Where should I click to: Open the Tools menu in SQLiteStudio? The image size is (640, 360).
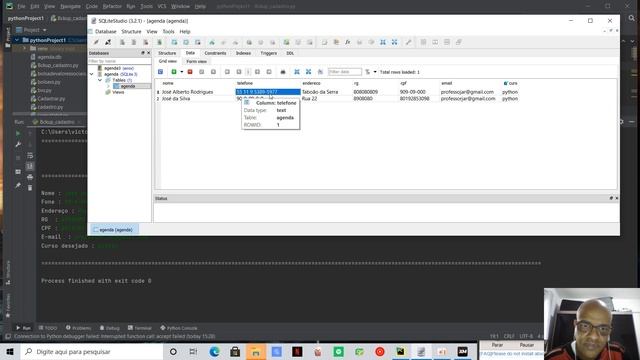[x=169, y=31]
